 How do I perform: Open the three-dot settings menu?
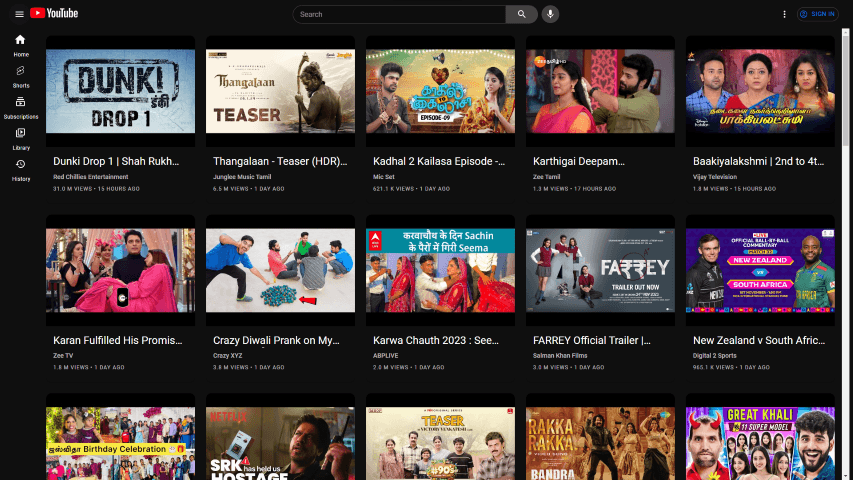point(785,14)
